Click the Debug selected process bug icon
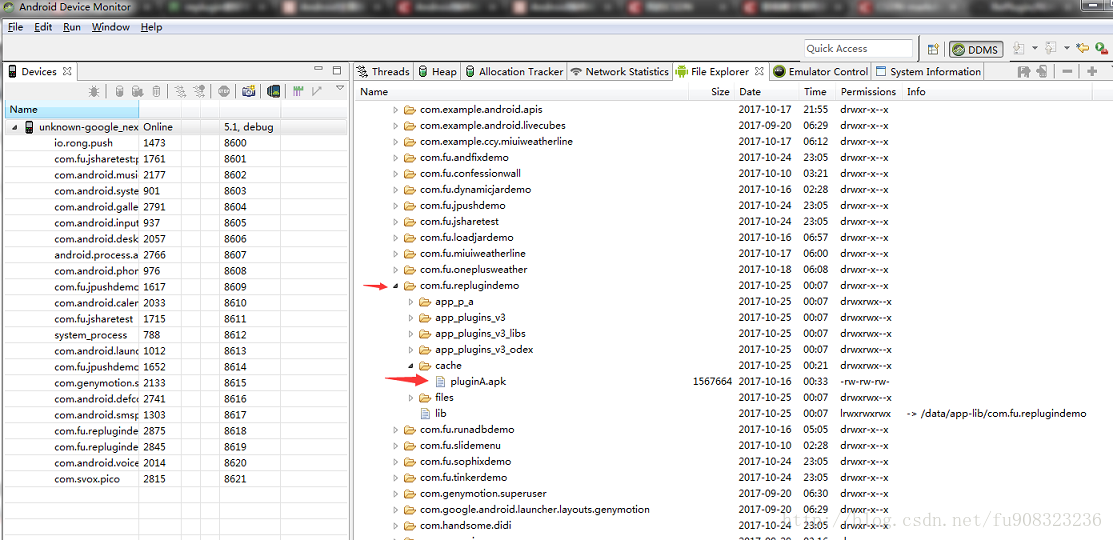 (x=94, y=92)
